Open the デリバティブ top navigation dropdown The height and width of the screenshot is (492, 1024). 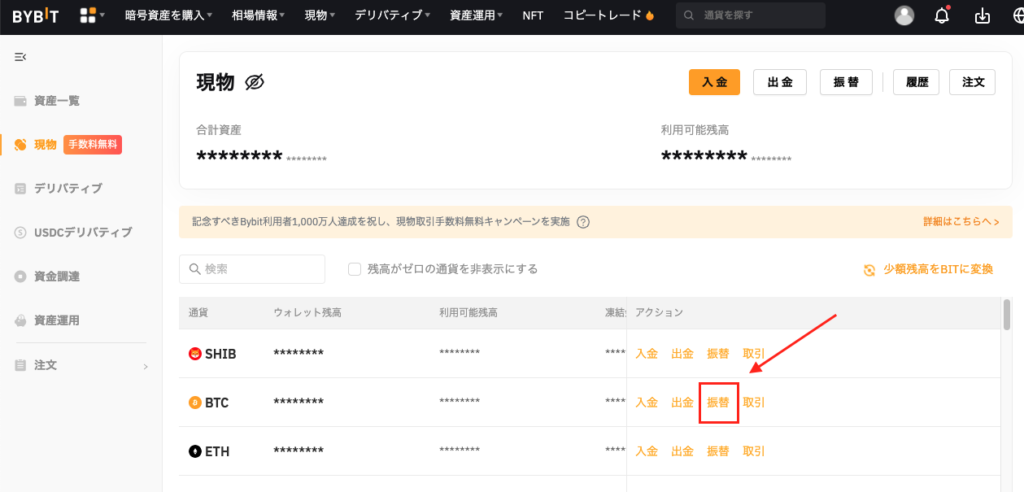[x=392, y=16]
